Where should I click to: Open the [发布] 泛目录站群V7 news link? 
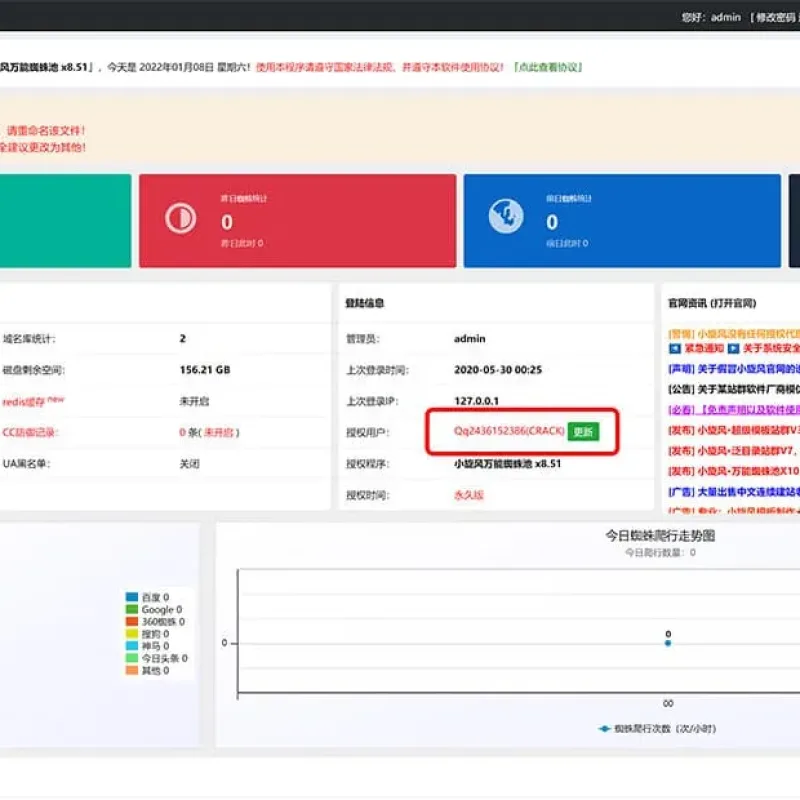734,451
